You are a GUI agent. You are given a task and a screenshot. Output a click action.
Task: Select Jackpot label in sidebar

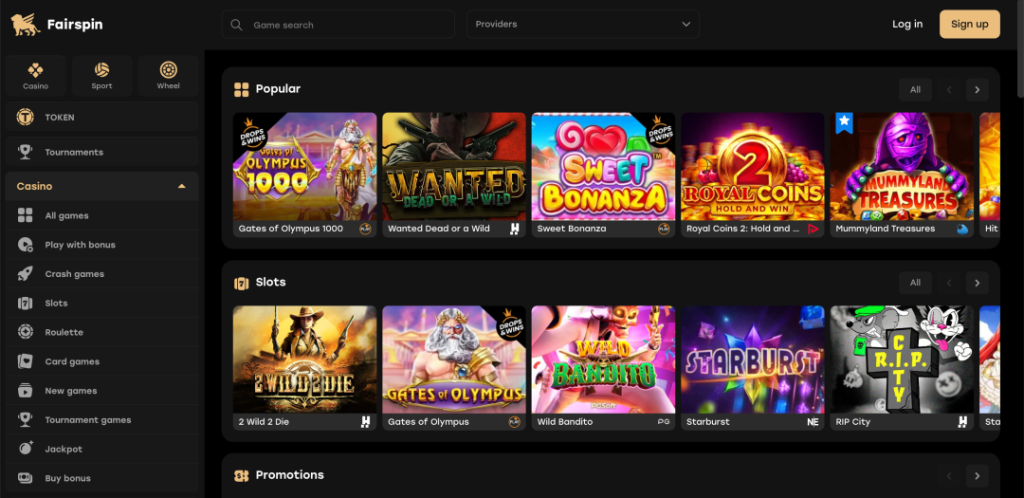tap(63, 449)
